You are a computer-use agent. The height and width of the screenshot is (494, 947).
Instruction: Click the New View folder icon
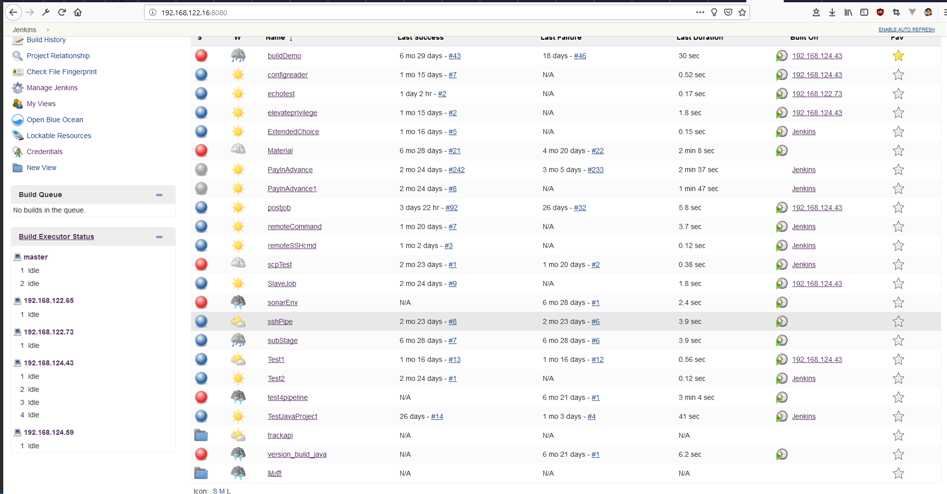[x=18, y=168]
